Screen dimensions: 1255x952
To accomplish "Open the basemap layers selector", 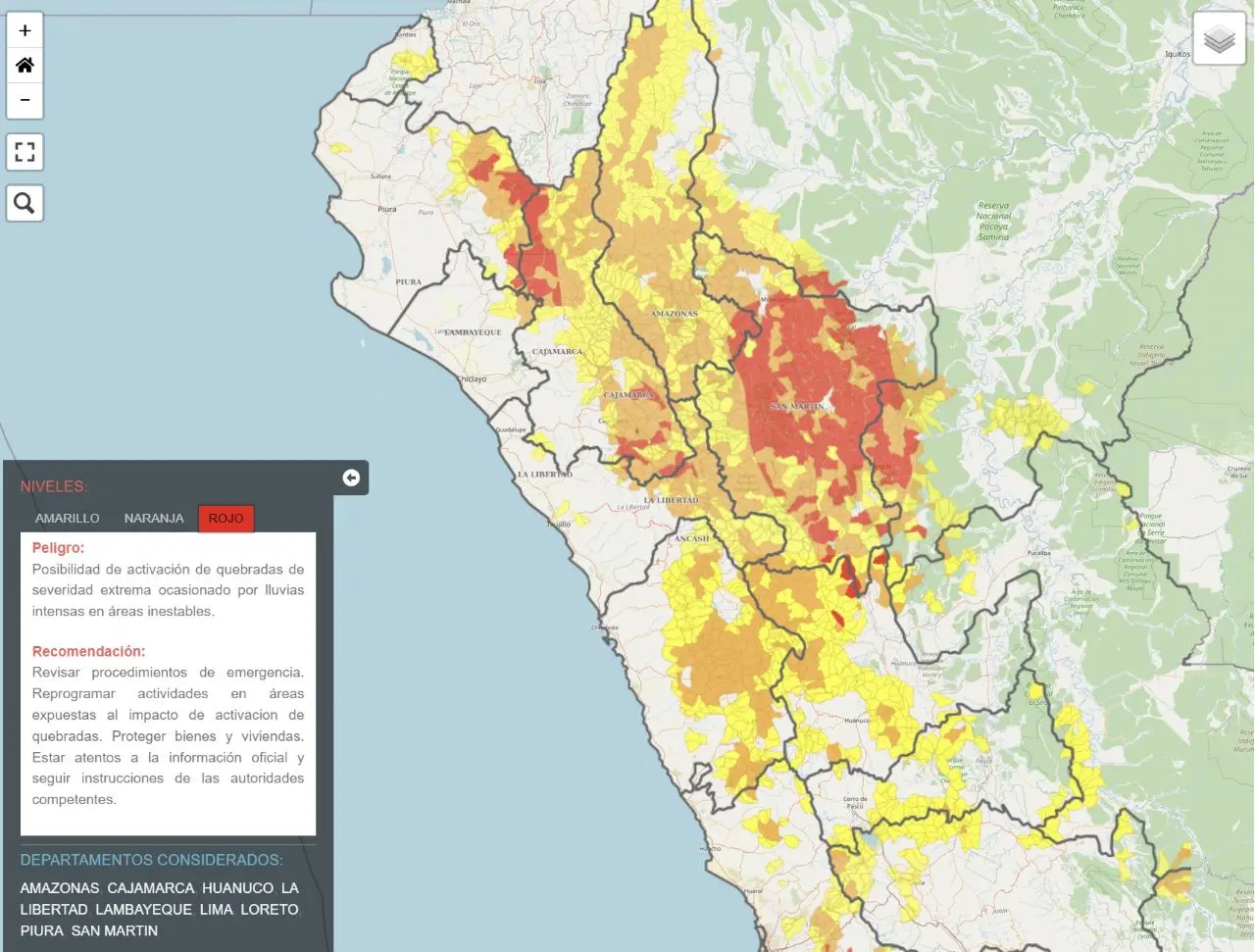I will point(1219,39).
